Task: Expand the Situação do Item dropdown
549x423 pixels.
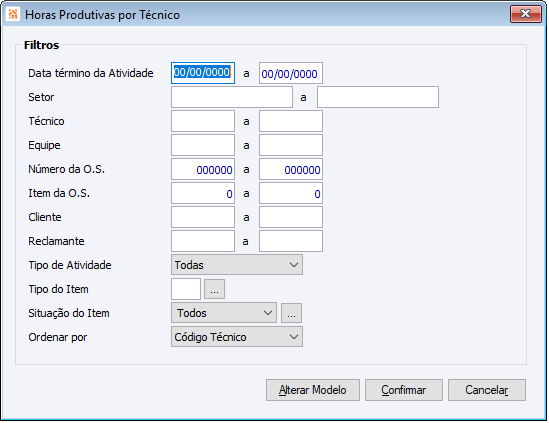Action: tap(224, 313)
